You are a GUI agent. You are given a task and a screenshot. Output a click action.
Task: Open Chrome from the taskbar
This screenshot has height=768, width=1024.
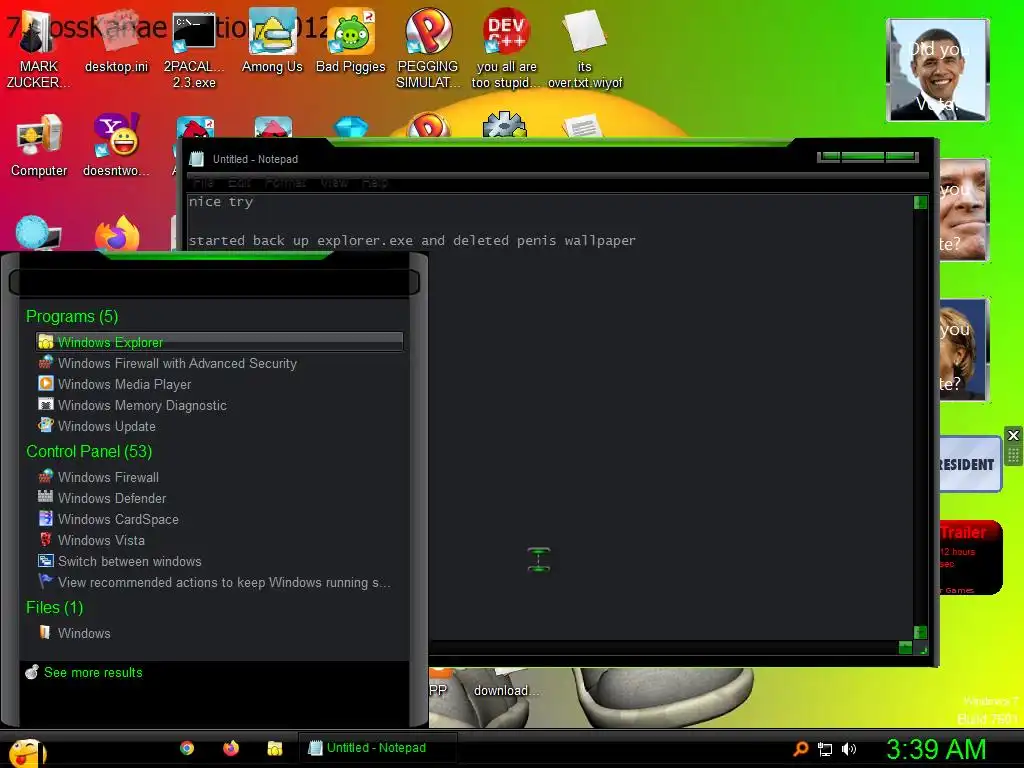[187, 748]
